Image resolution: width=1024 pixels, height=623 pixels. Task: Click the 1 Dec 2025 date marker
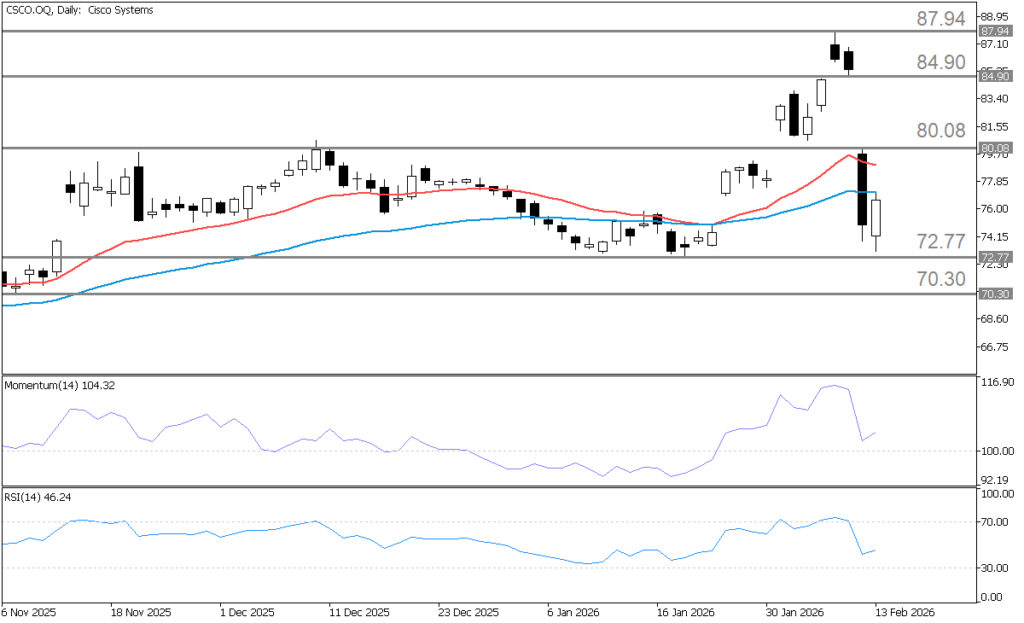tap(246, 612)
